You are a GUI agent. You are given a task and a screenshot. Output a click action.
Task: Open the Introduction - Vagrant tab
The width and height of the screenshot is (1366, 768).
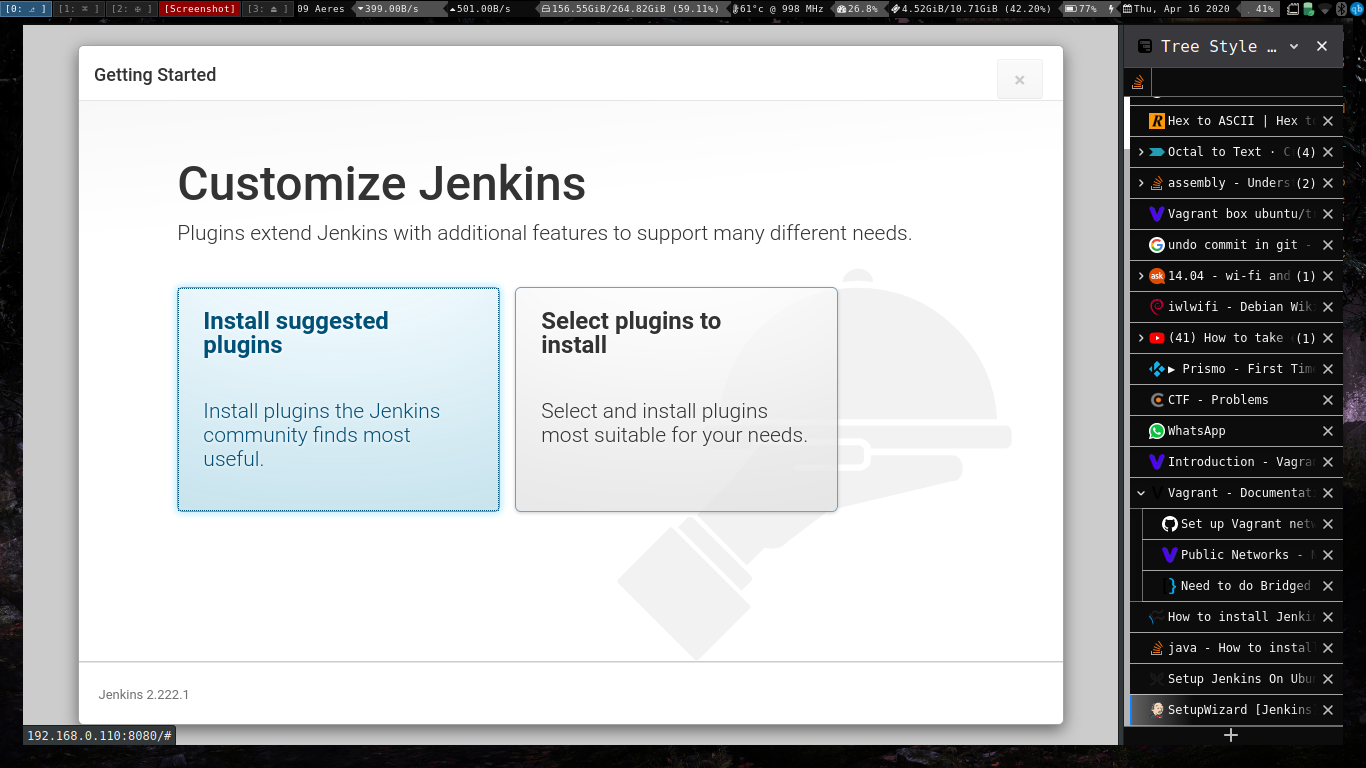coord(1236,462)
